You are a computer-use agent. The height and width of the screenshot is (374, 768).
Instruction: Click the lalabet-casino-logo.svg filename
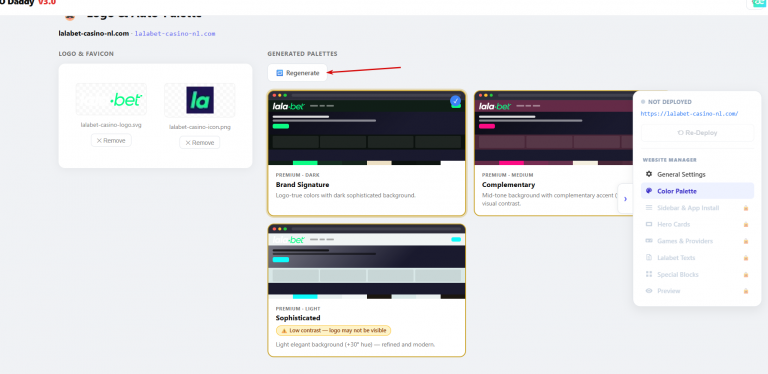(x=111, y=125)
